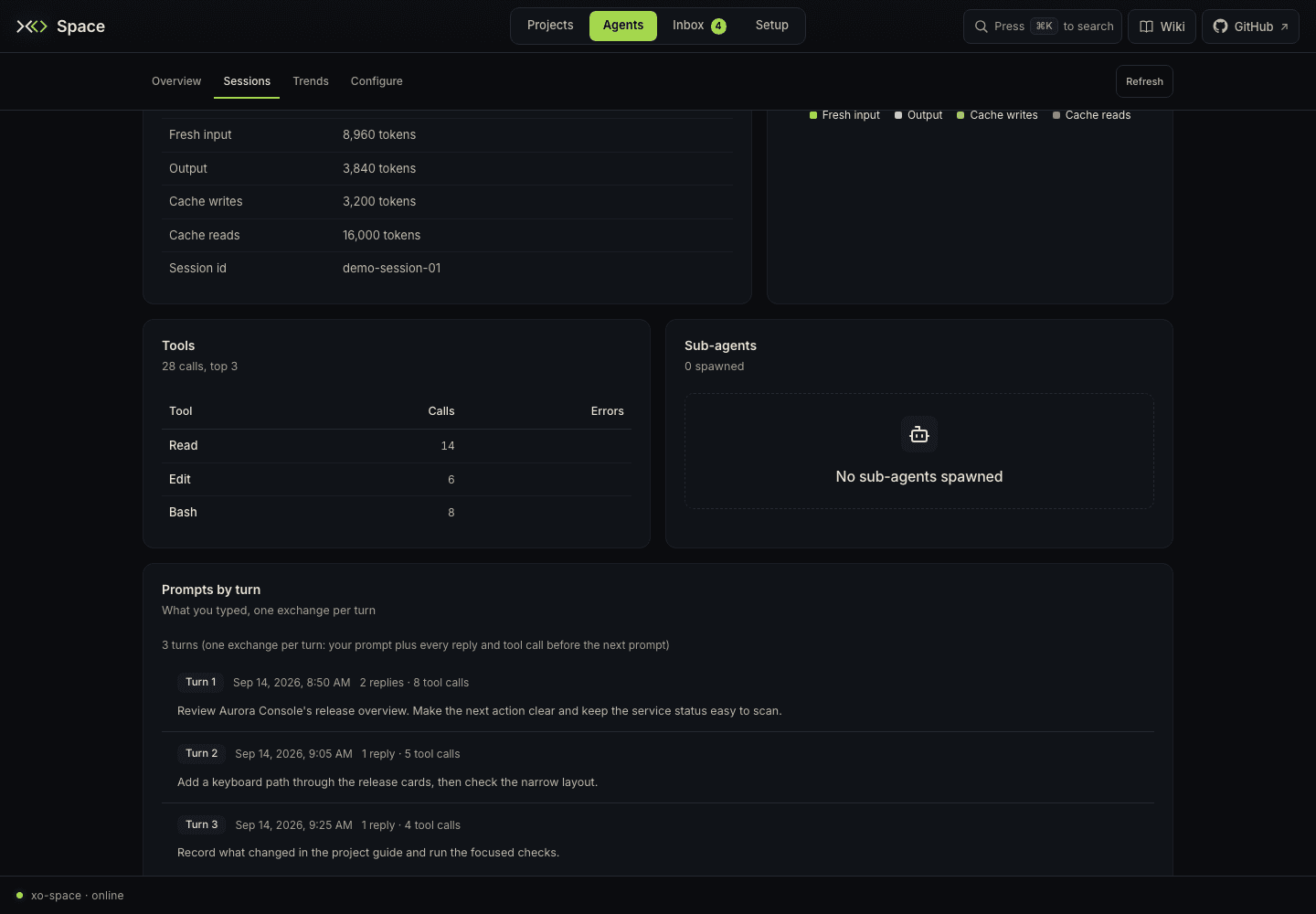Select the Agents tab
The image size is (1316, 914).
click(623, 26)
